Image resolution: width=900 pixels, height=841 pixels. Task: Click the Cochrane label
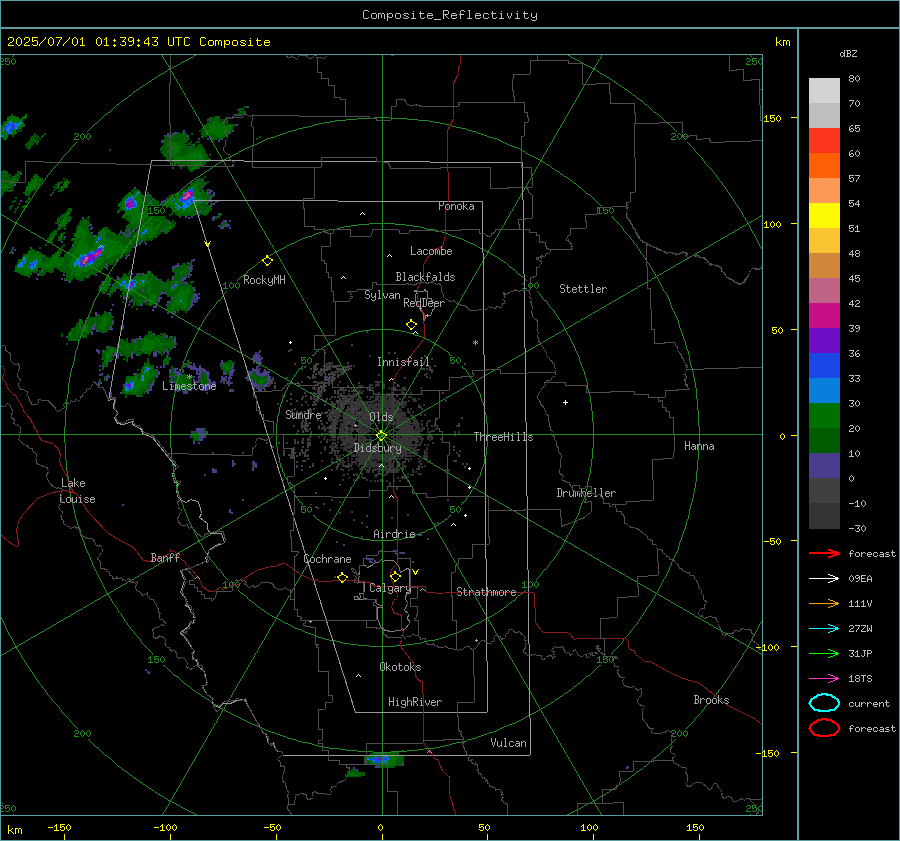327,559
